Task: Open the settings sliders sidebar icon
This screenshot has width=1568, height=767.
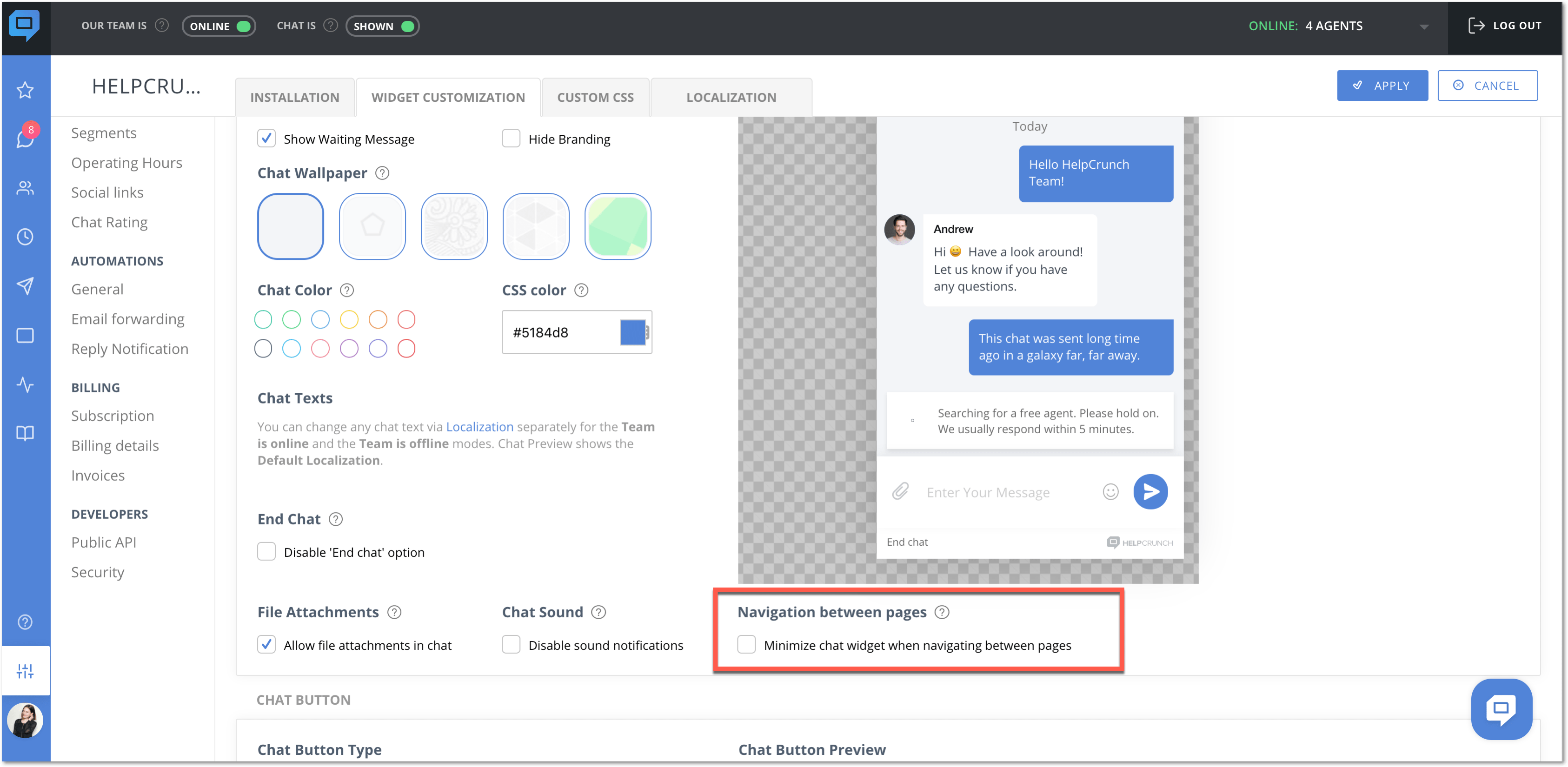Action: [25, 671]
